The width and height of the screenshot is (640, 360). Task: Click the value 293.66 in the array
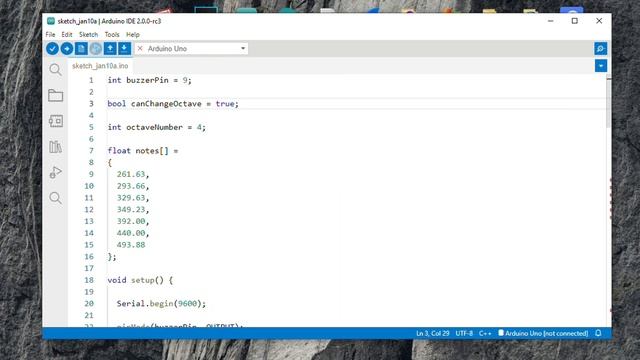point(131,186)
